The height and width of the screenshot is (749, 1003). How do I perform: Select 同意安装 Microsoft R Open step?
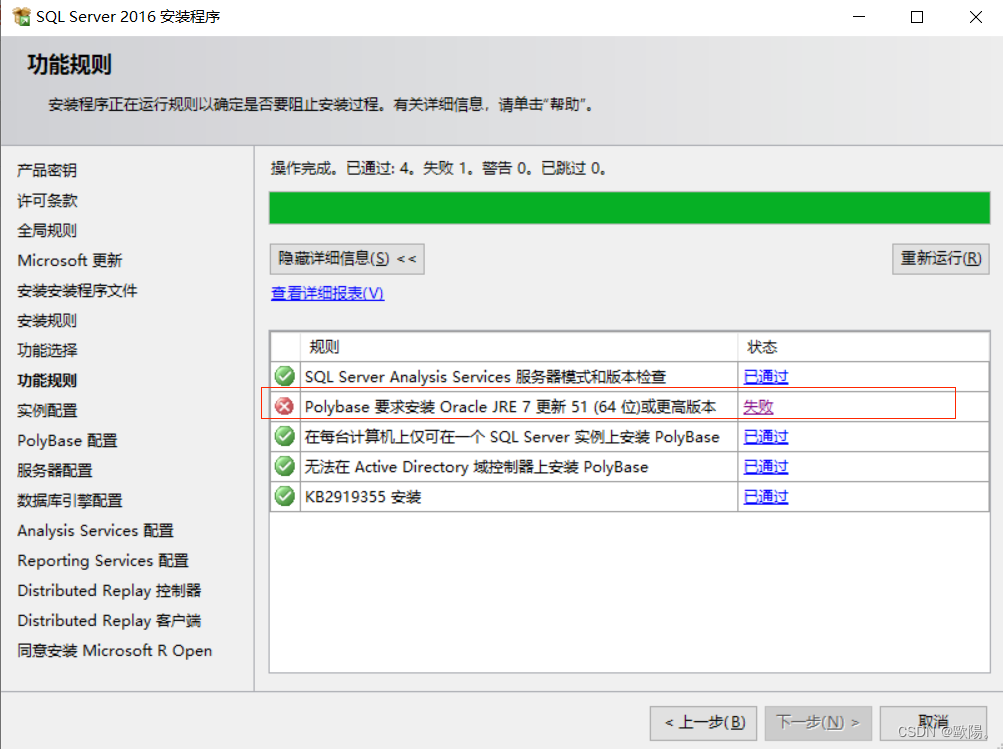(115, 651)
